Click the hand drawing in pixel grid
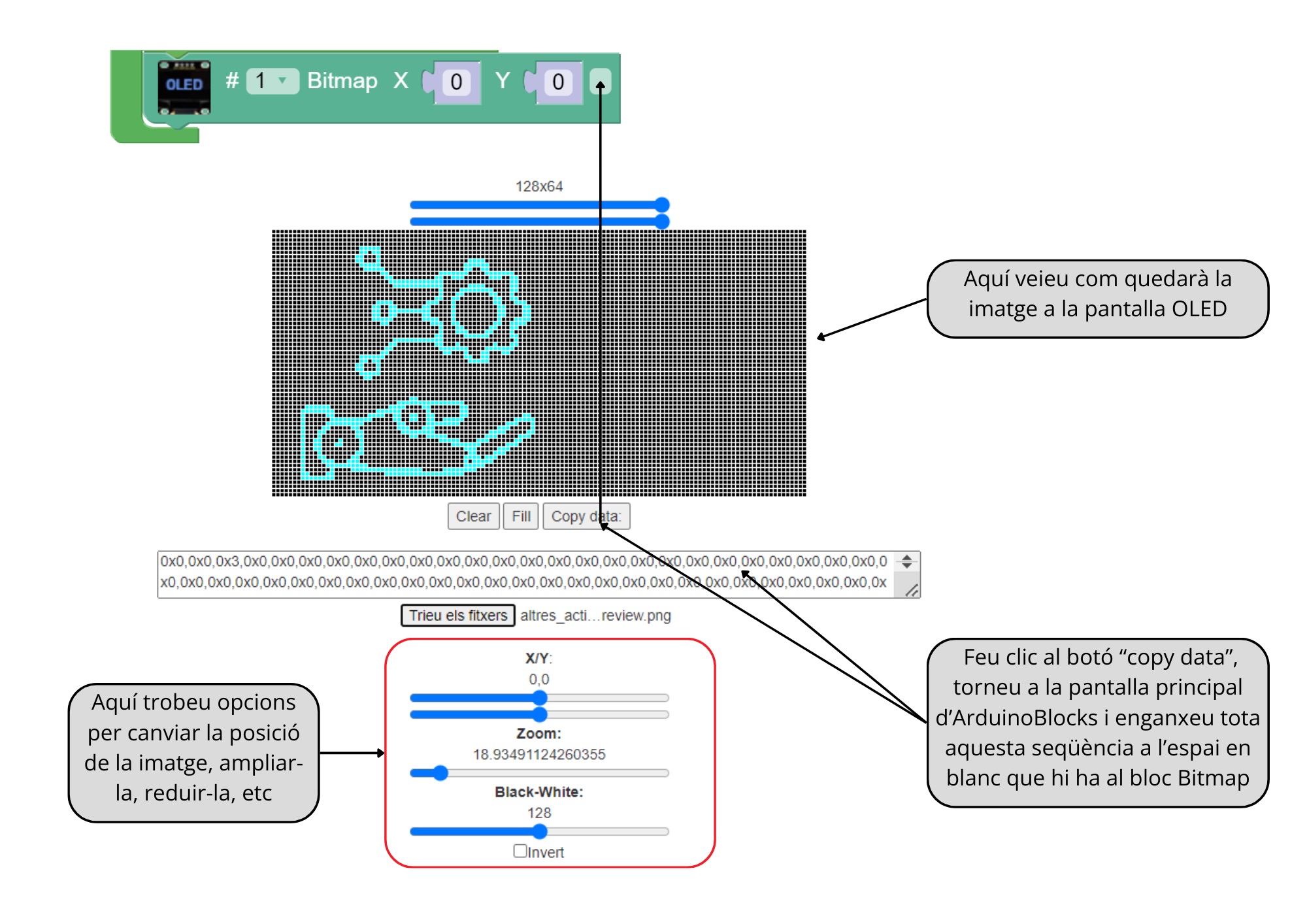 click(x=418, y=438)
